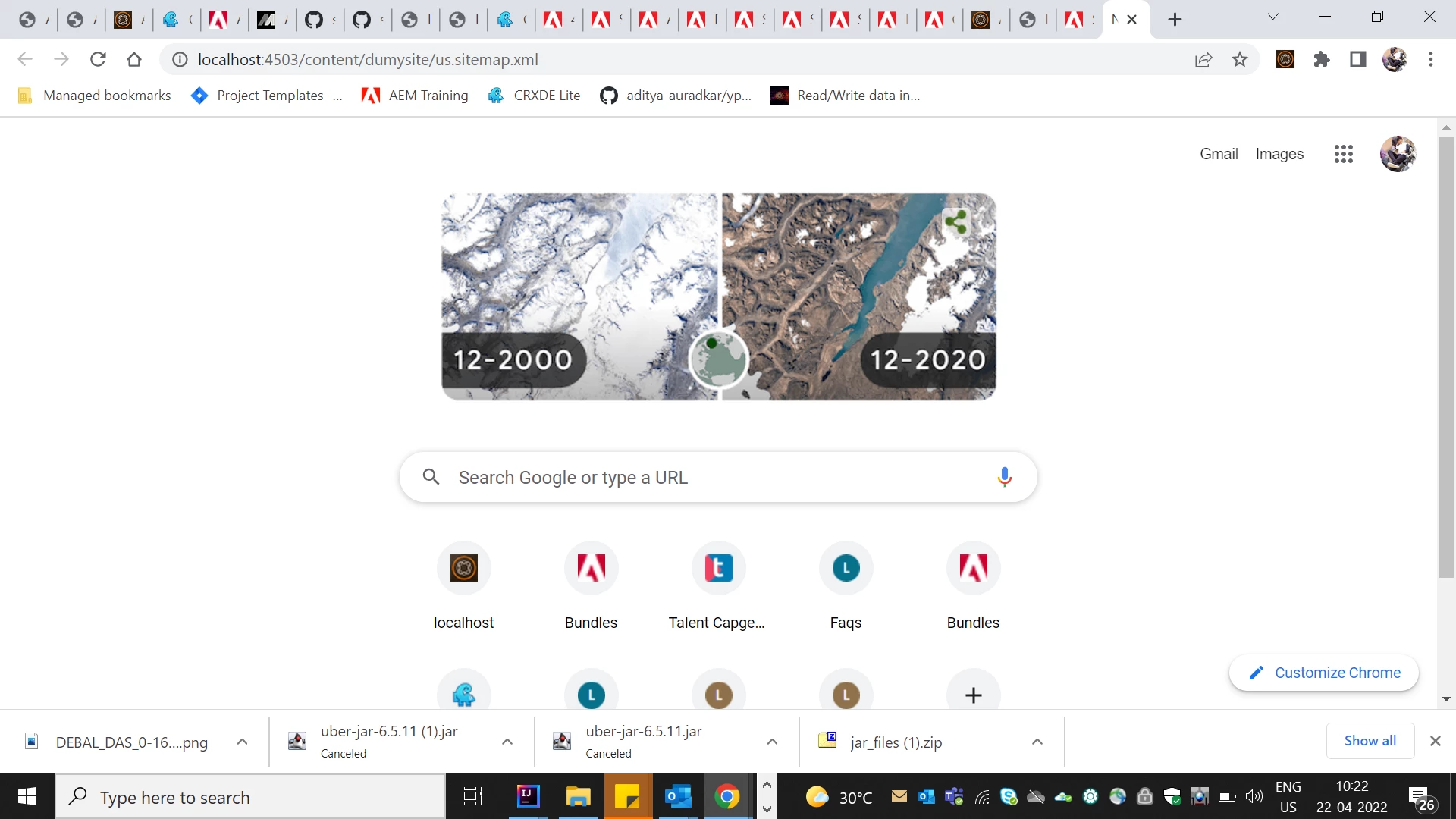
Task: Click the doodle share icon
Action: tap(955, 221)
